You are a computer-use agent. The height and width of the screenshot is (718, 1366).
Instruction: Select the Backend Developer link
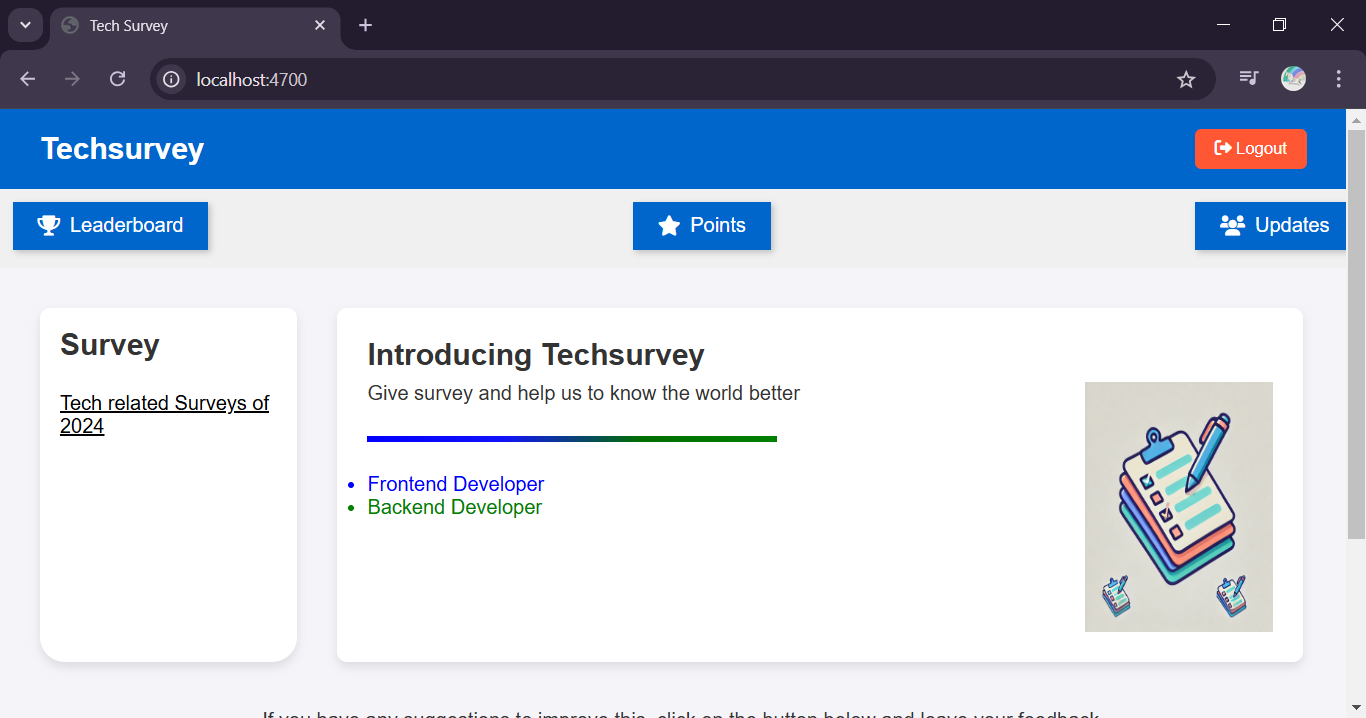pos(454,507)
